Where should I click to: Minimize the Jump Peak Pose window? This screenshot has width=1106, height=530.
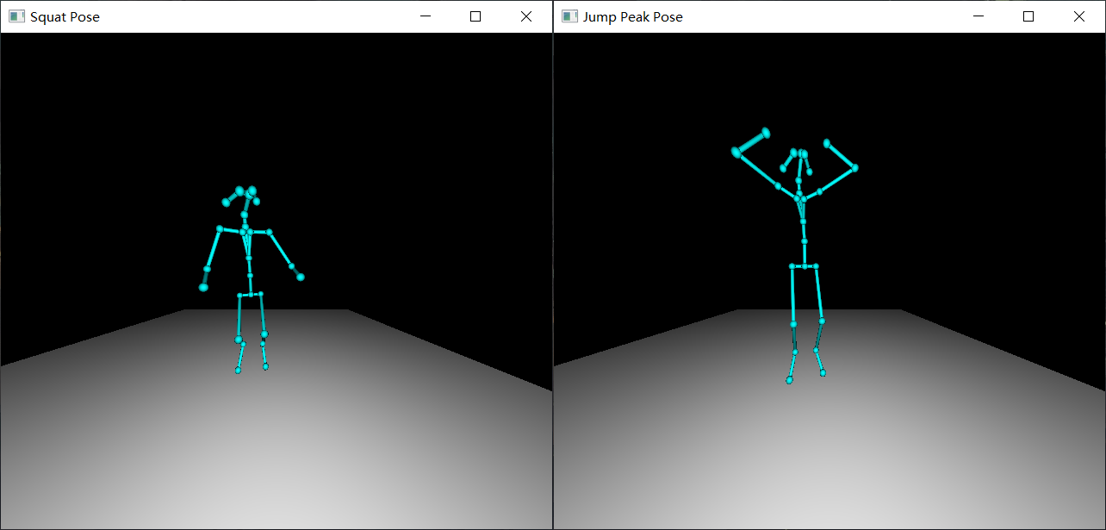point(978,17)
